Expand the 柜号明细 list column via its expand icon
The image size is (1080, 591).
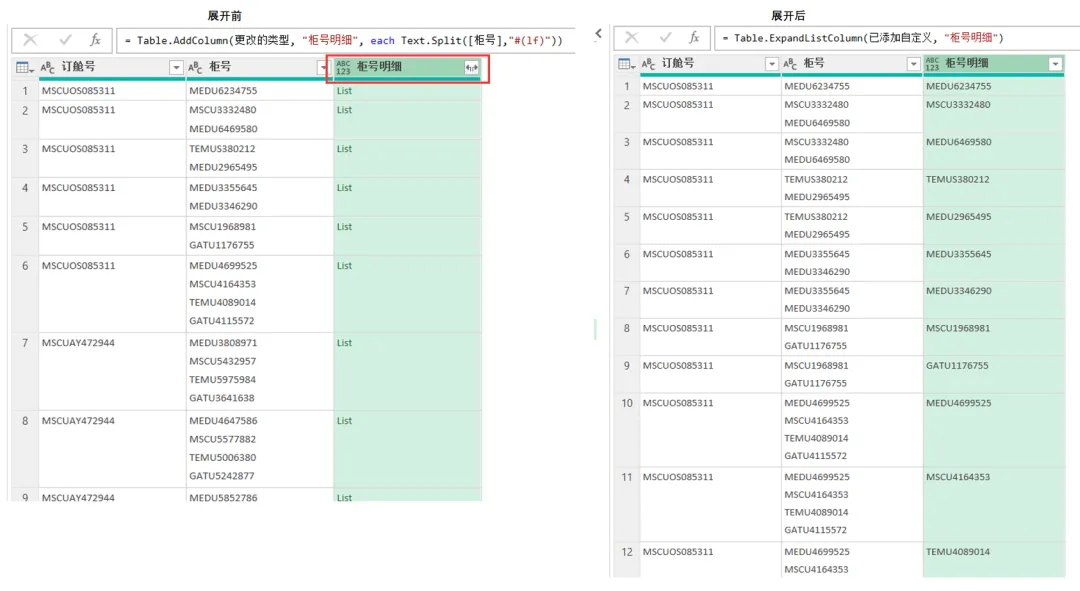pyautogui.click(x=472, y=68)
